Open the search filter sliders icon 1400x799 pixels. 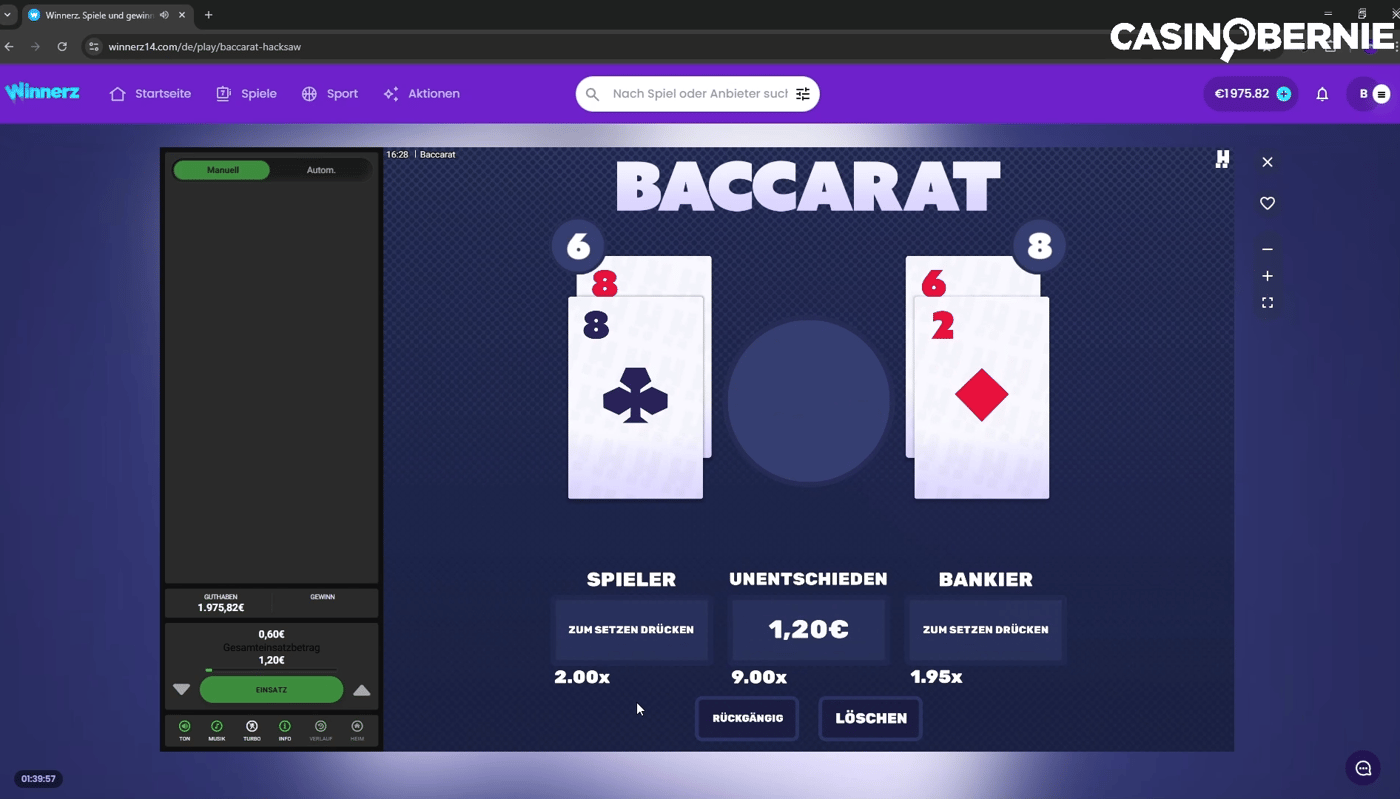(x=803, y=94)
